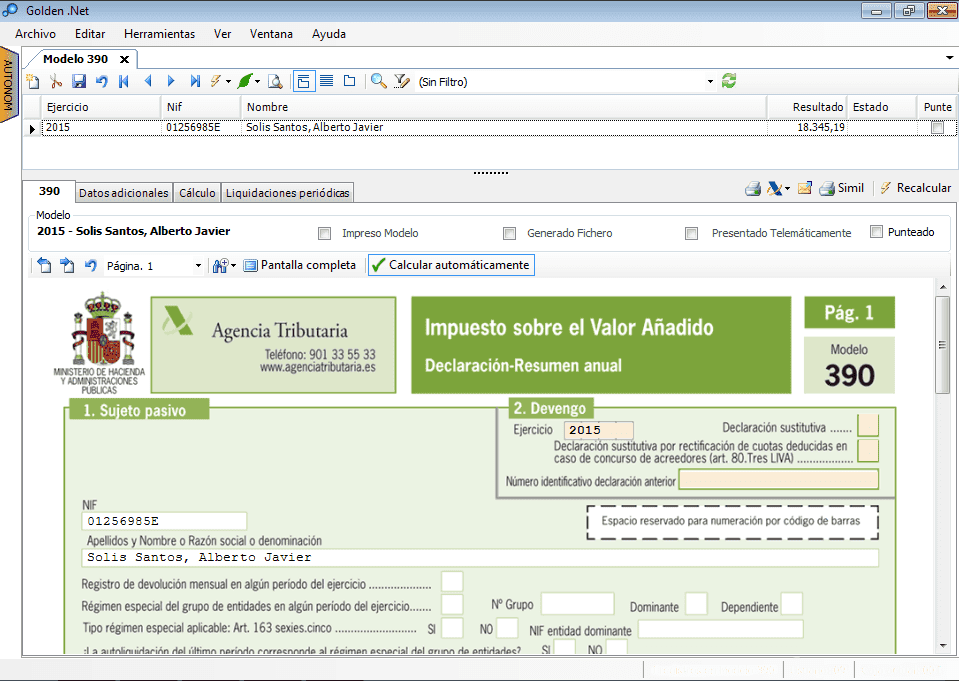Viewport: 959px width, 681px height.
Task: Click the form's vertical scrollbar thumb
Action: [941, 345]
